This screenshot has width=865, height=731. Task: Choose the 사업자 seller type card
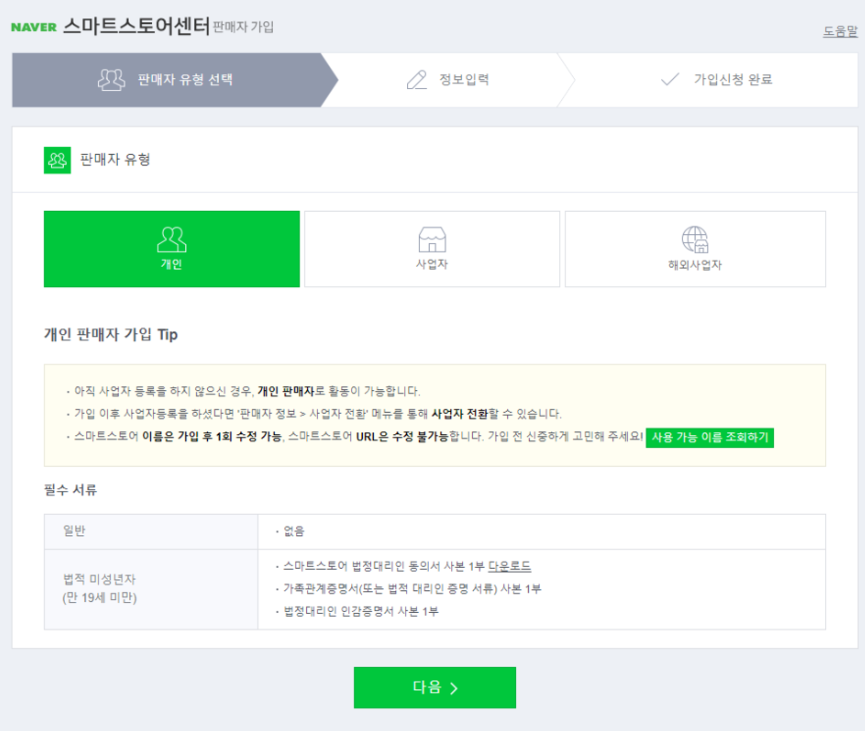(x=432, y=249)
